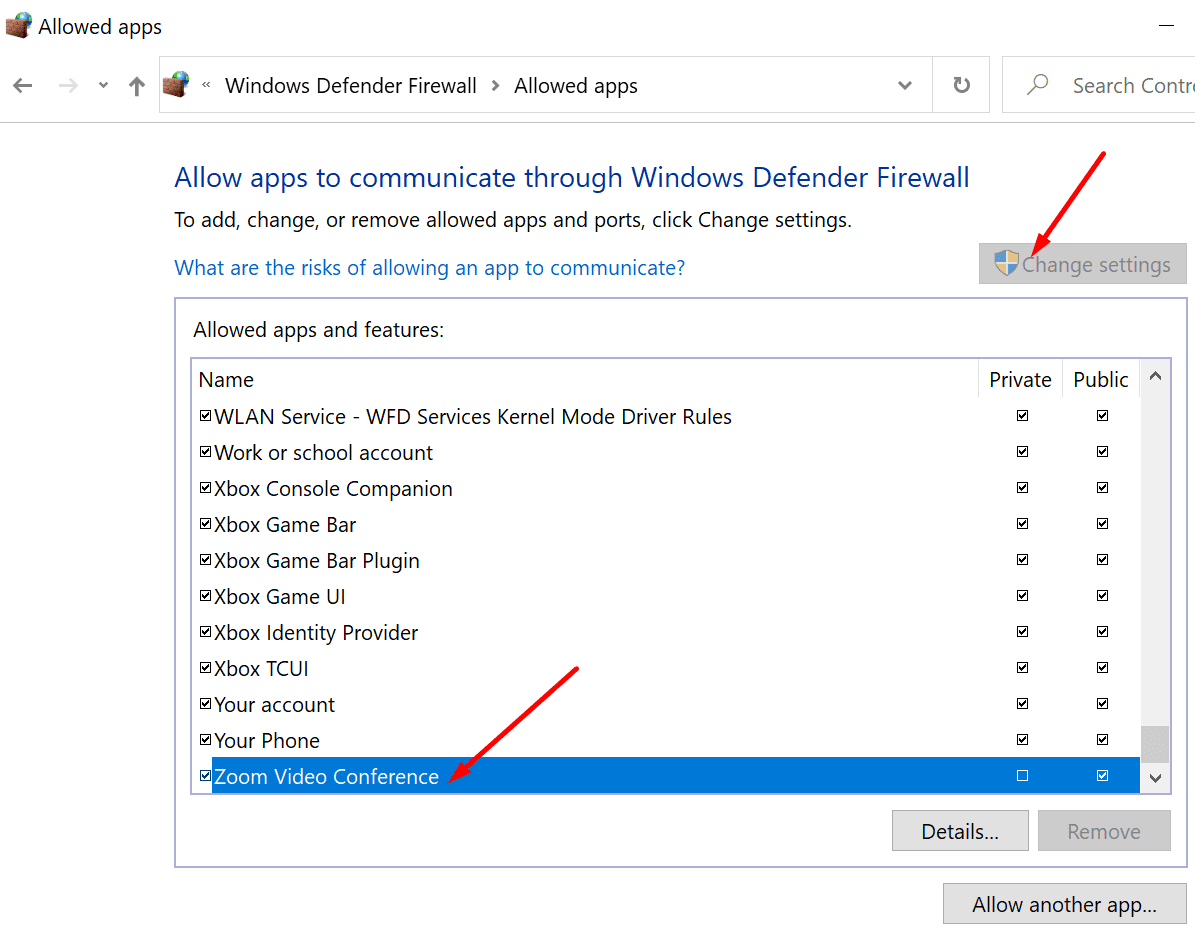
Task: Toggle Zoom Video Conference Private checkbox
Action: tap(1022, 775)
